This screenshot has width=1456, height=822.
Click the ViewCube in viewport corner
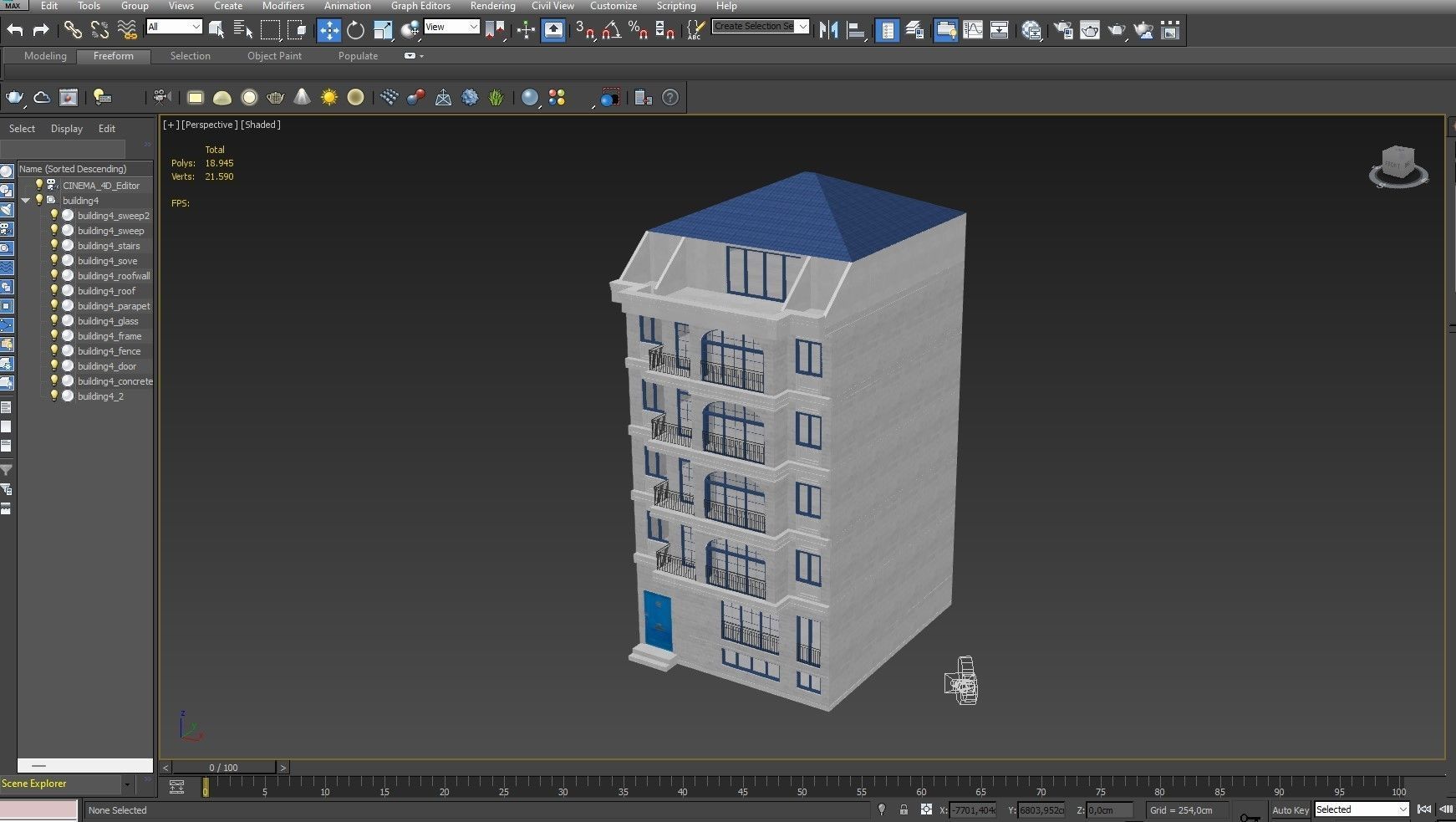(x=1398, y=166)
